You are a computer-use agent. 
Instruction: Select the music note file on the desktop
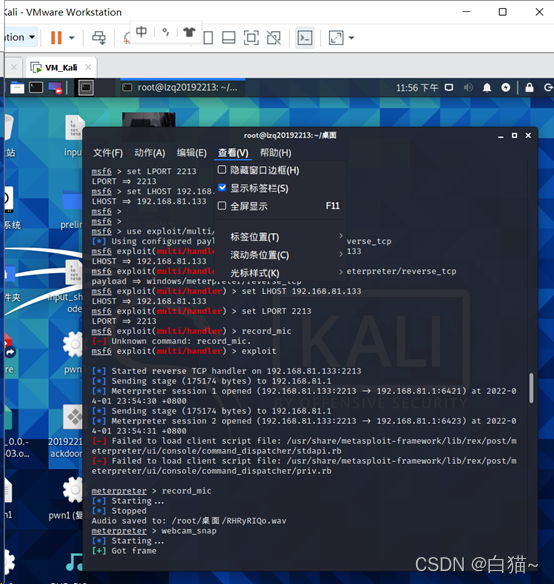pos(75,562)
